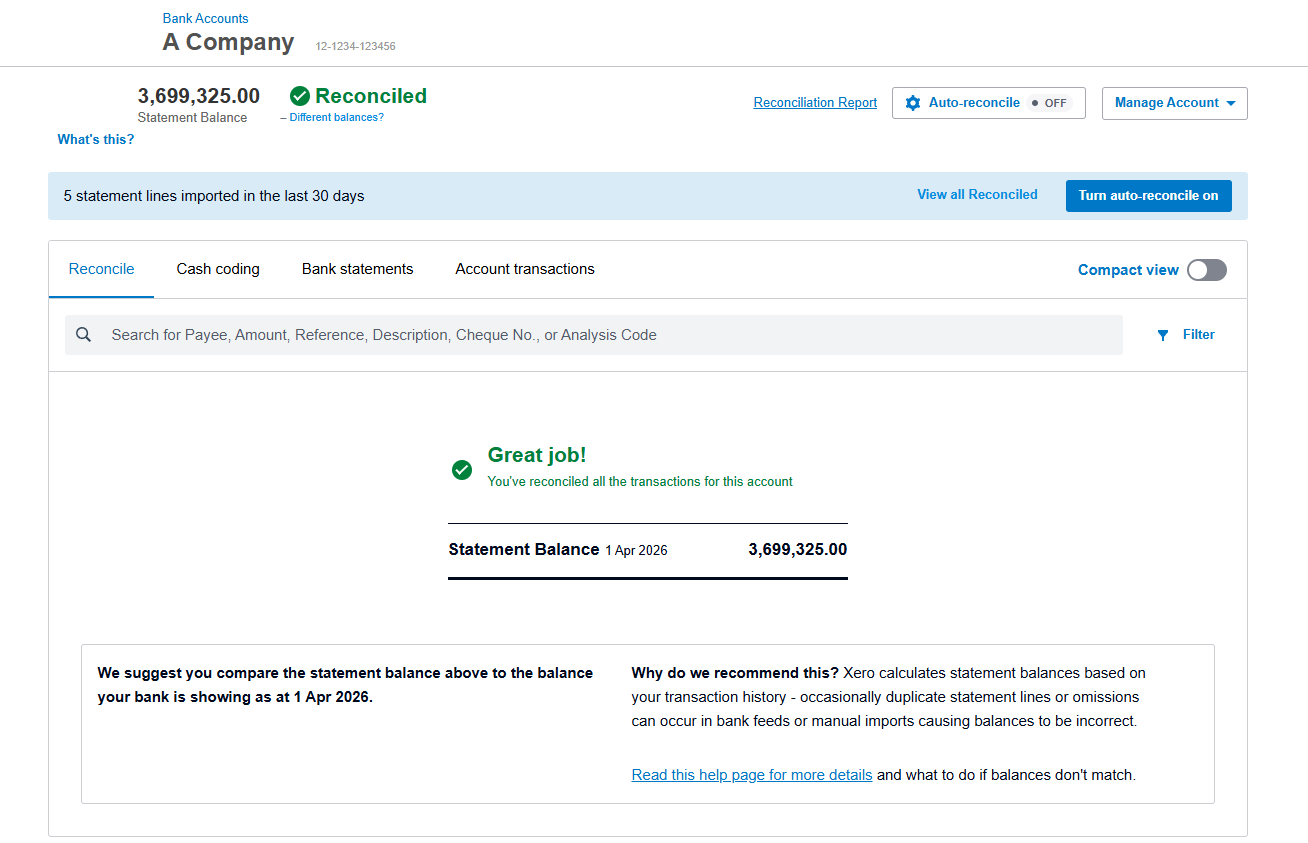Click the 5 statement lines imported message
The image size is (1308, 843).
tap(214, 196)
